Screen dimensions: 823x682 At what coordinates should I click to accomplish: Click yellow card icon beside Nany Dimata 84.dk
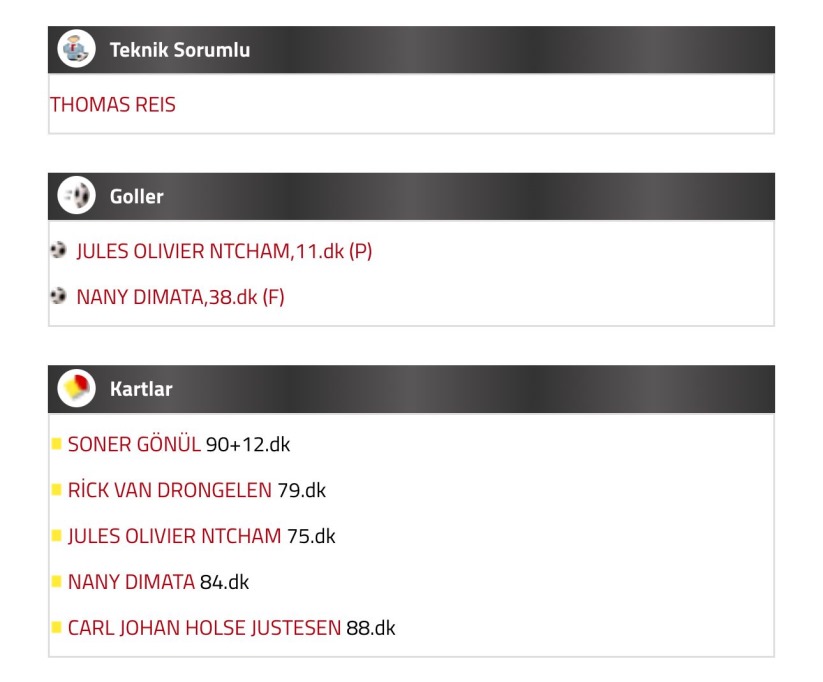coord(57,581)
